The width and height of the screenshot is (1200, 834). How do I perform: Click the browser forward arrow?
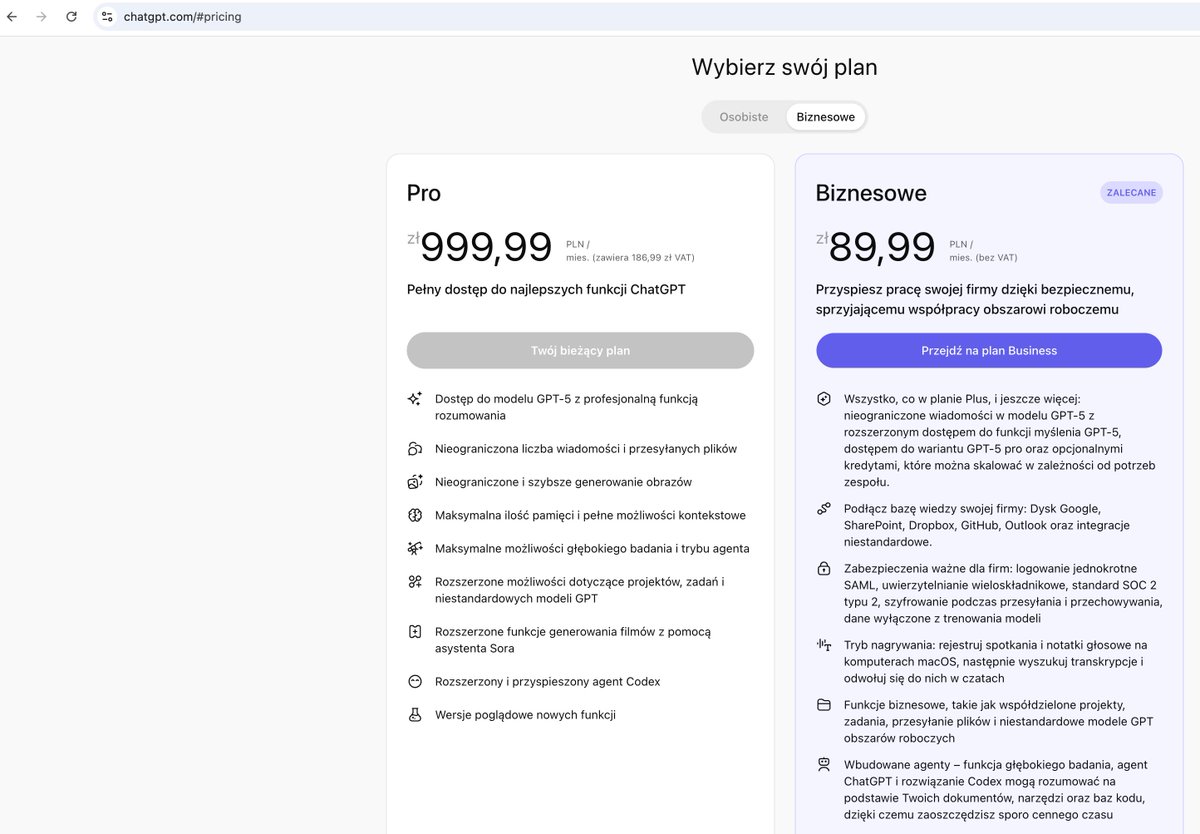coord(41,17)
